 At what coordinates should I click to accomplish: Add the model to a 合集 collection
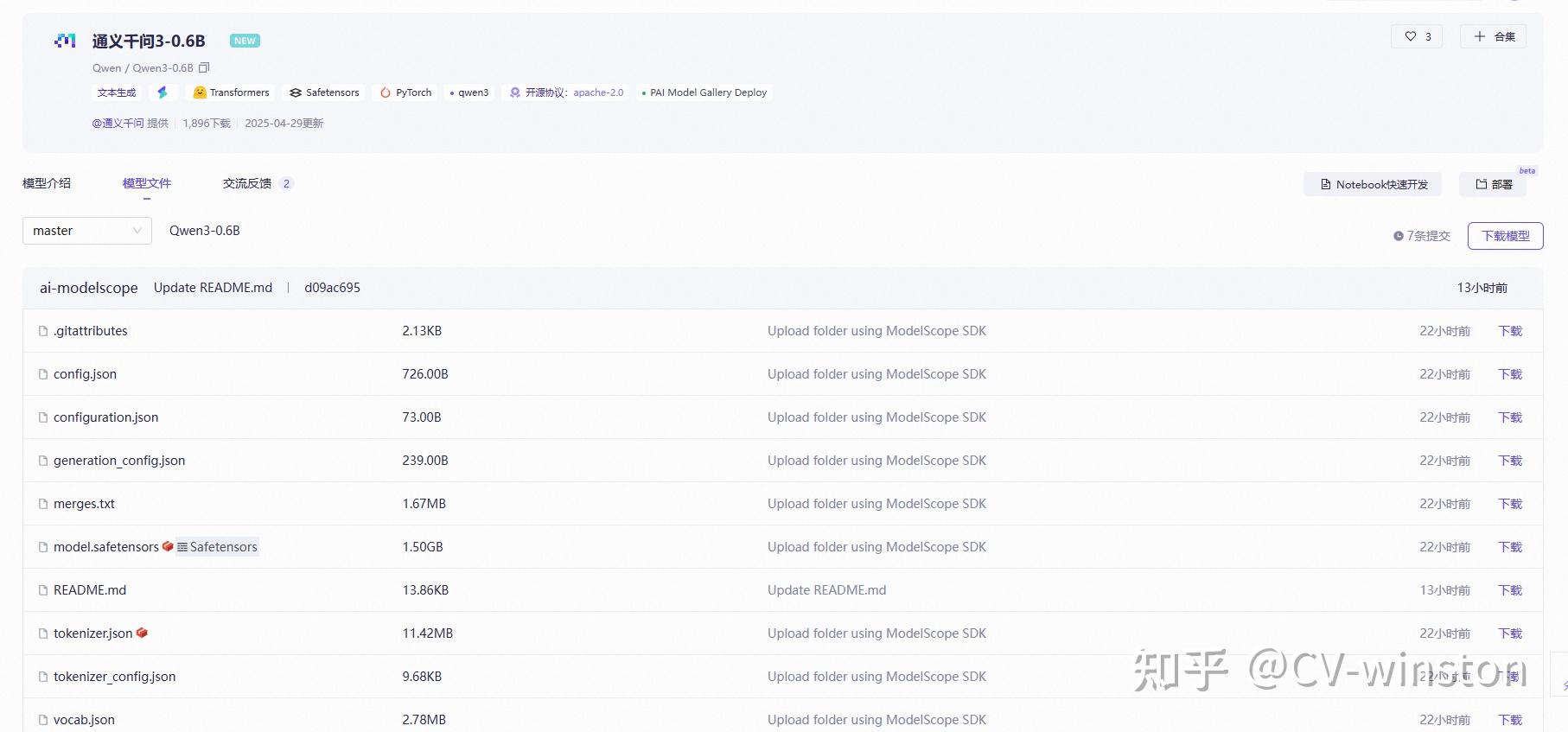click(1494, 36)
